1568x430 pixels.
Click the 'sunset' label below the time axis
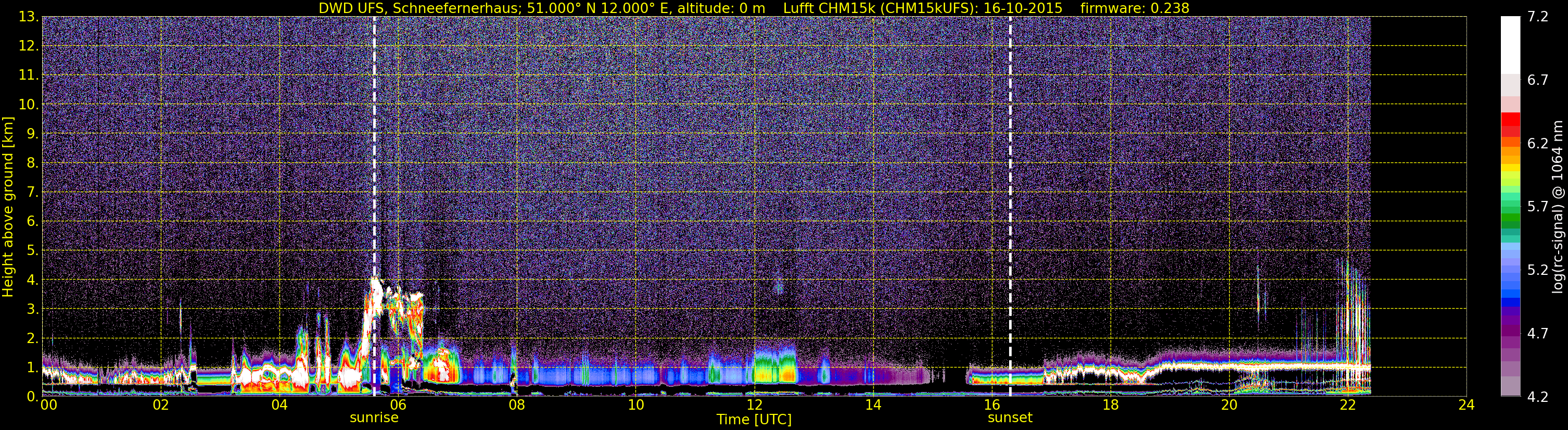click(1010, 418)
